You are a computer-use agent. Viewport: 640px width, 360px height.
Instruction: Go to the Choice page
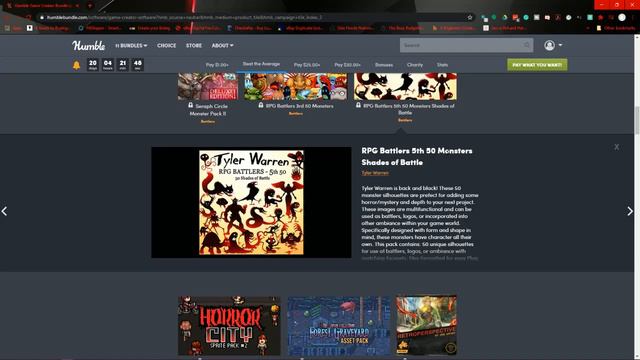point(167,45)
